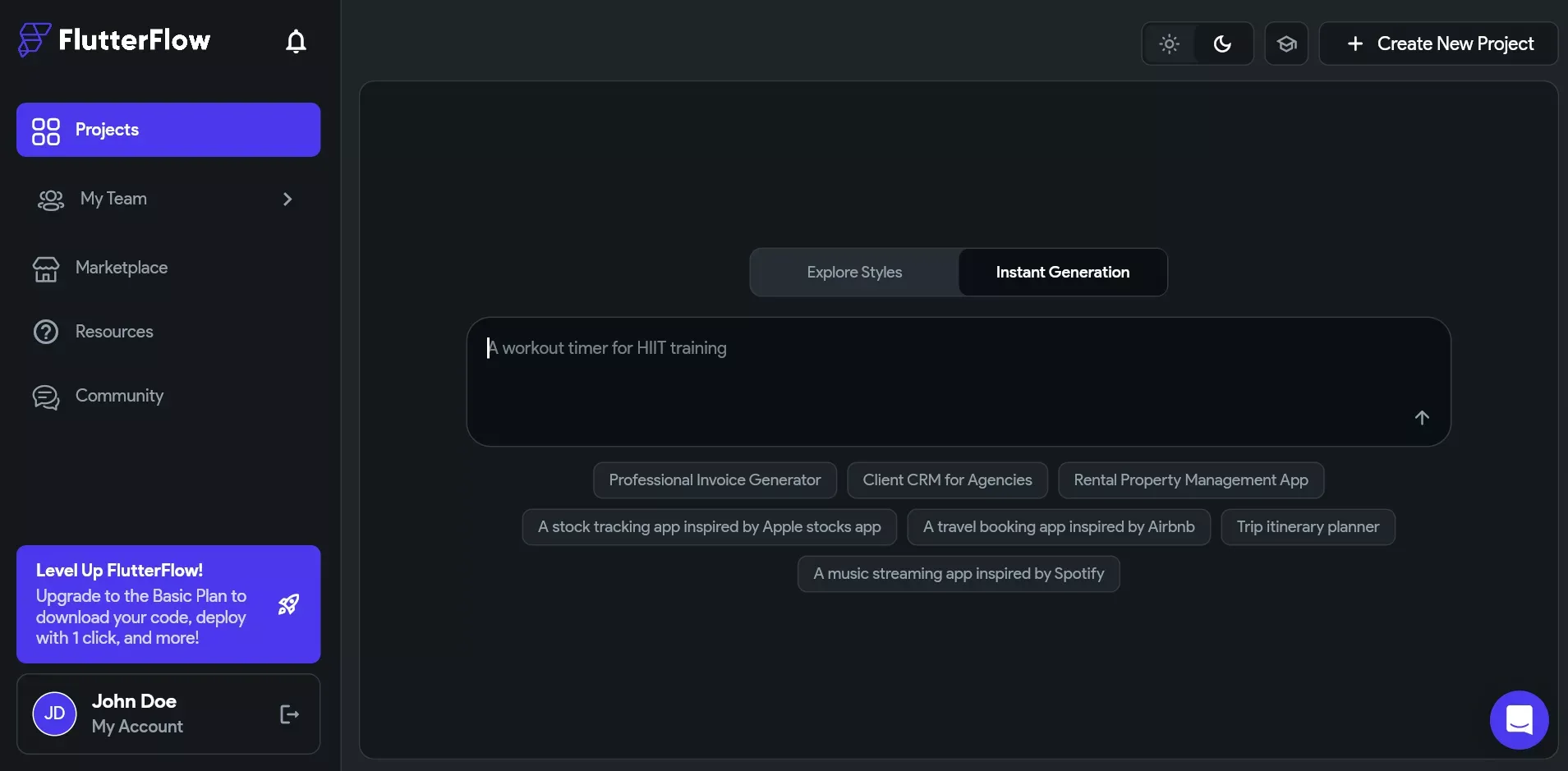The height and width of the screenshot is (771, 1568).
Task: Click the upgrade rocket icon
Action: pos(288,604)
